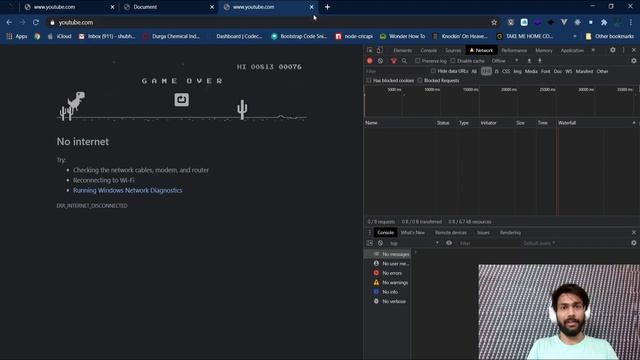The height and width of the screenshot is (360, 640).
Task: Open Other bookmarks folder
Action: pyautogui.click(x=610, y=36)
